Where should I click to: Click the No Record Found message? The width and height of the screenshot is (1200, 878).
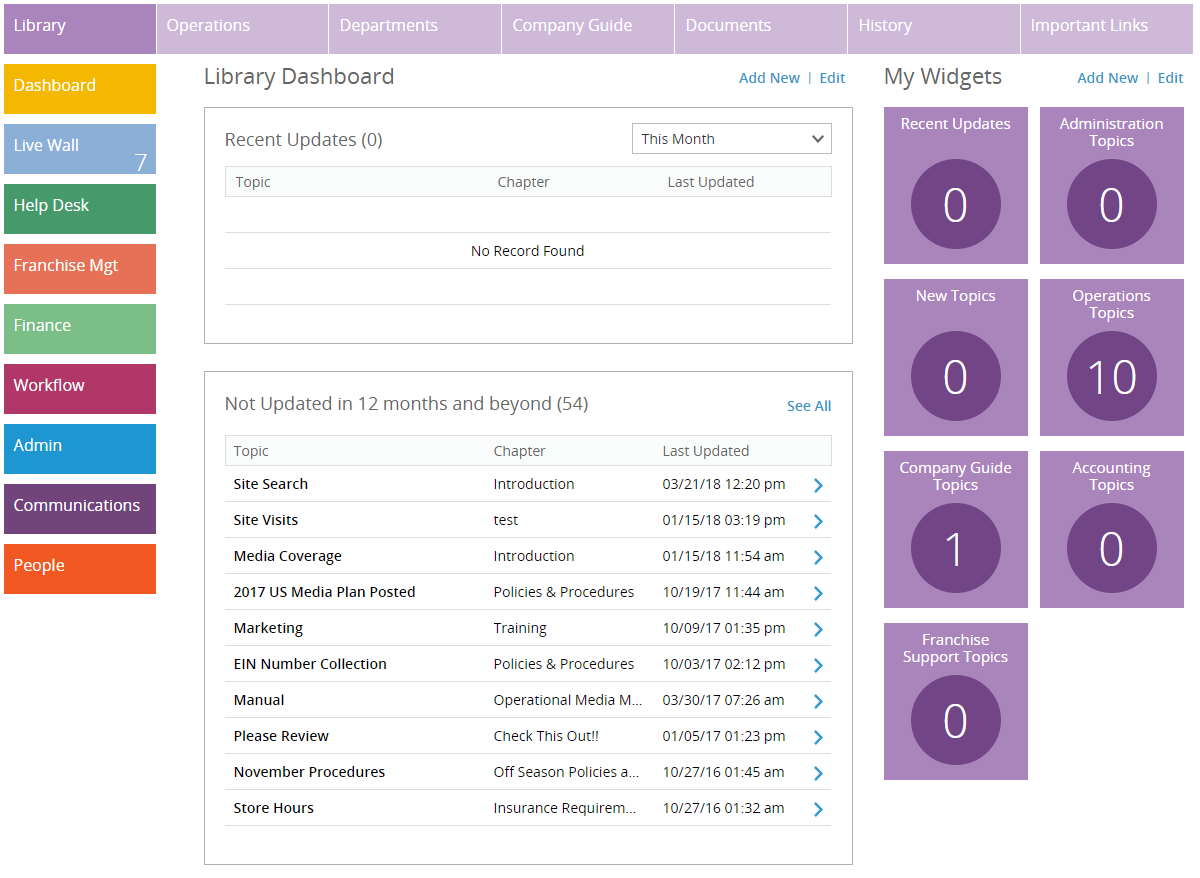coord(528,251)
